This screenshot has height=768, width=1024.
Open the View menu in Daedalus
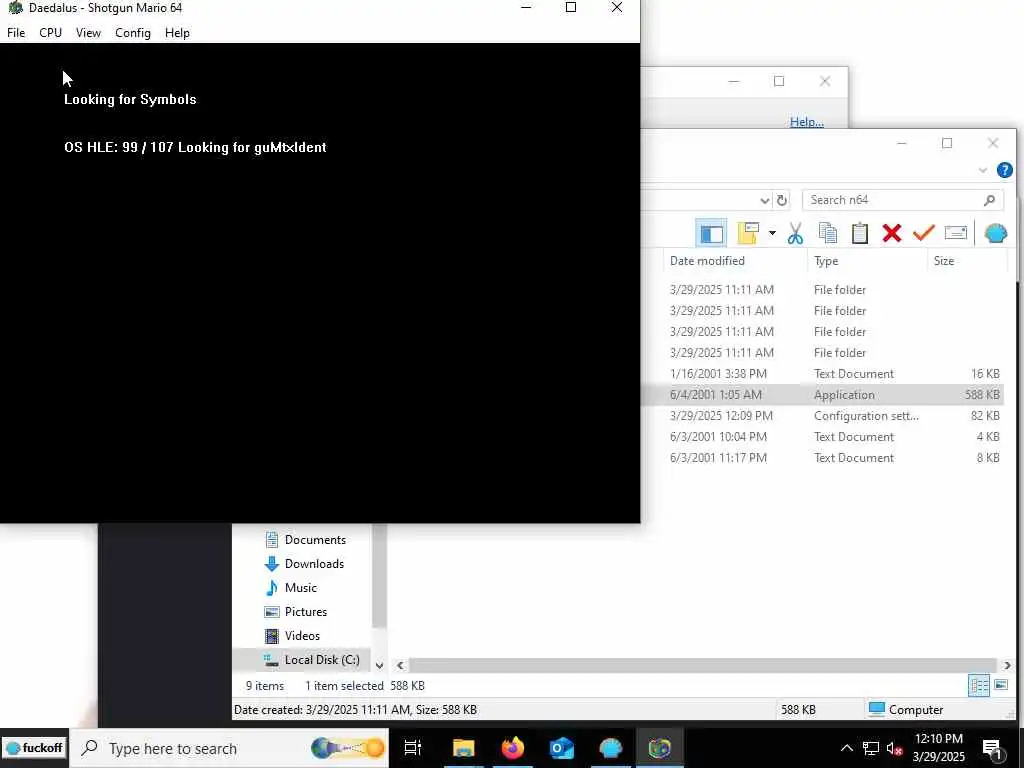coord(88,33)
